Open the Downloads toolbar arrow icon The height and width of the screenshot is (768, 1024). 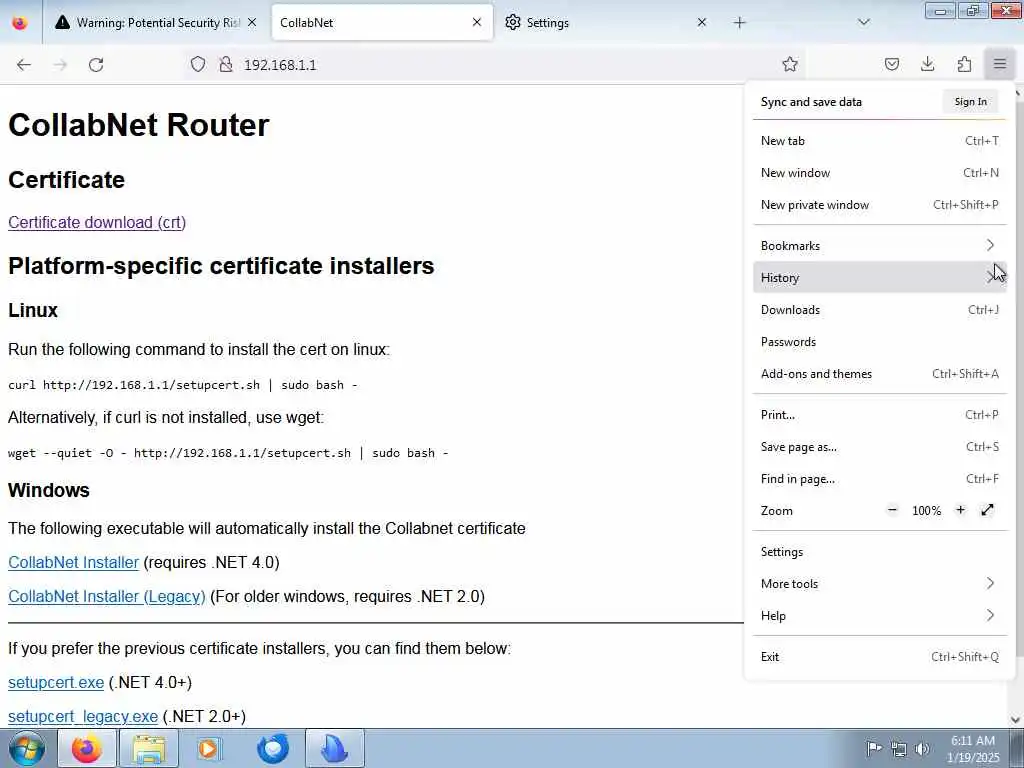[927, 64]
